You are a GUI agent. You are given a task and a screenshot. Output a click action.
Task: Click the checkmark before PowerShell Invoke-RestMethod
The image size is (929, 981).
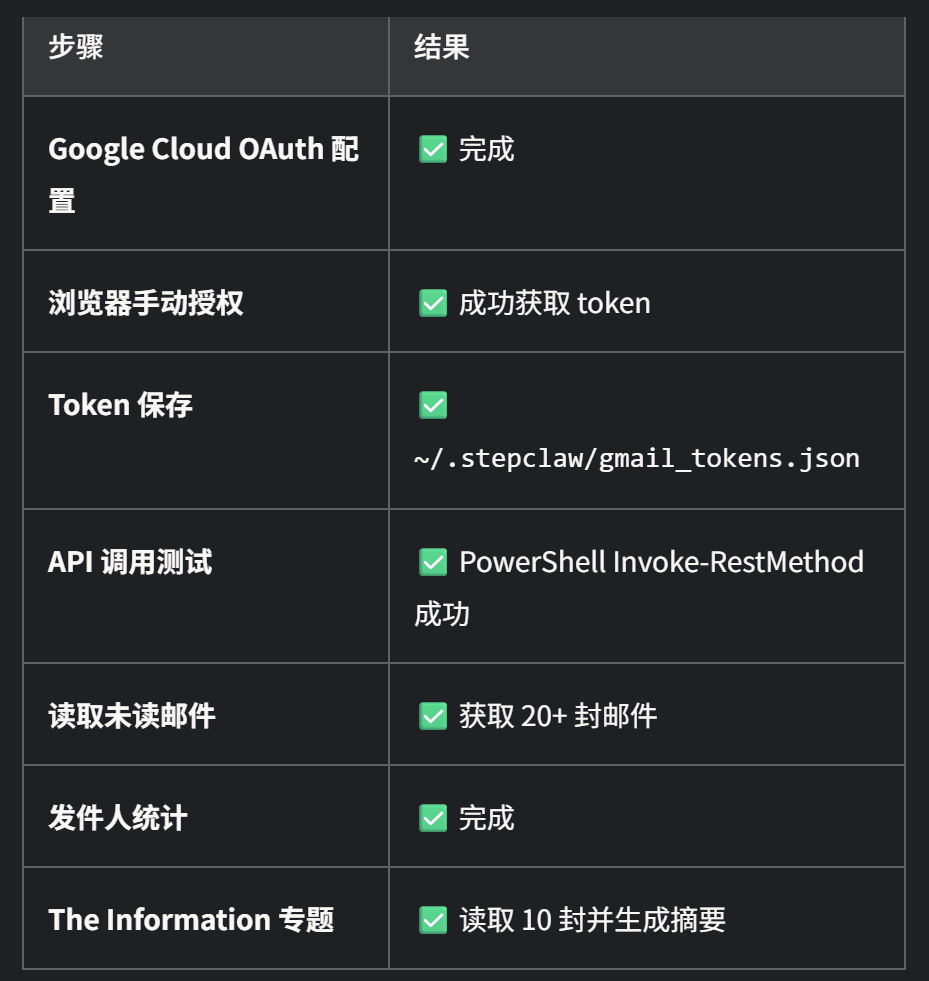pos(433,562)
